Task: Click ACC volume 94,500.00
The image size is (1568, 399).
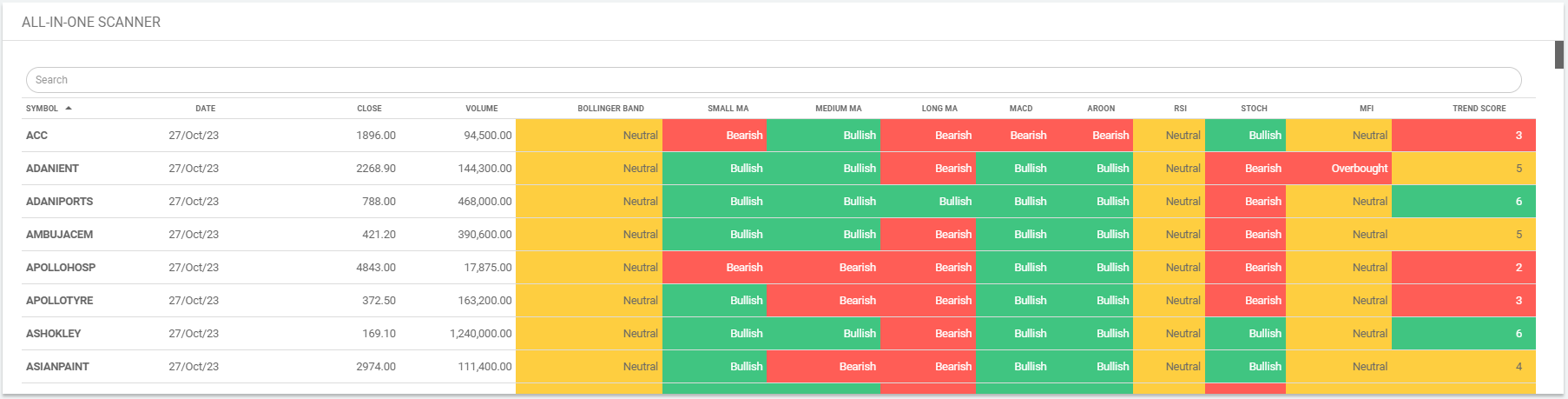Action: pos(488,136)
